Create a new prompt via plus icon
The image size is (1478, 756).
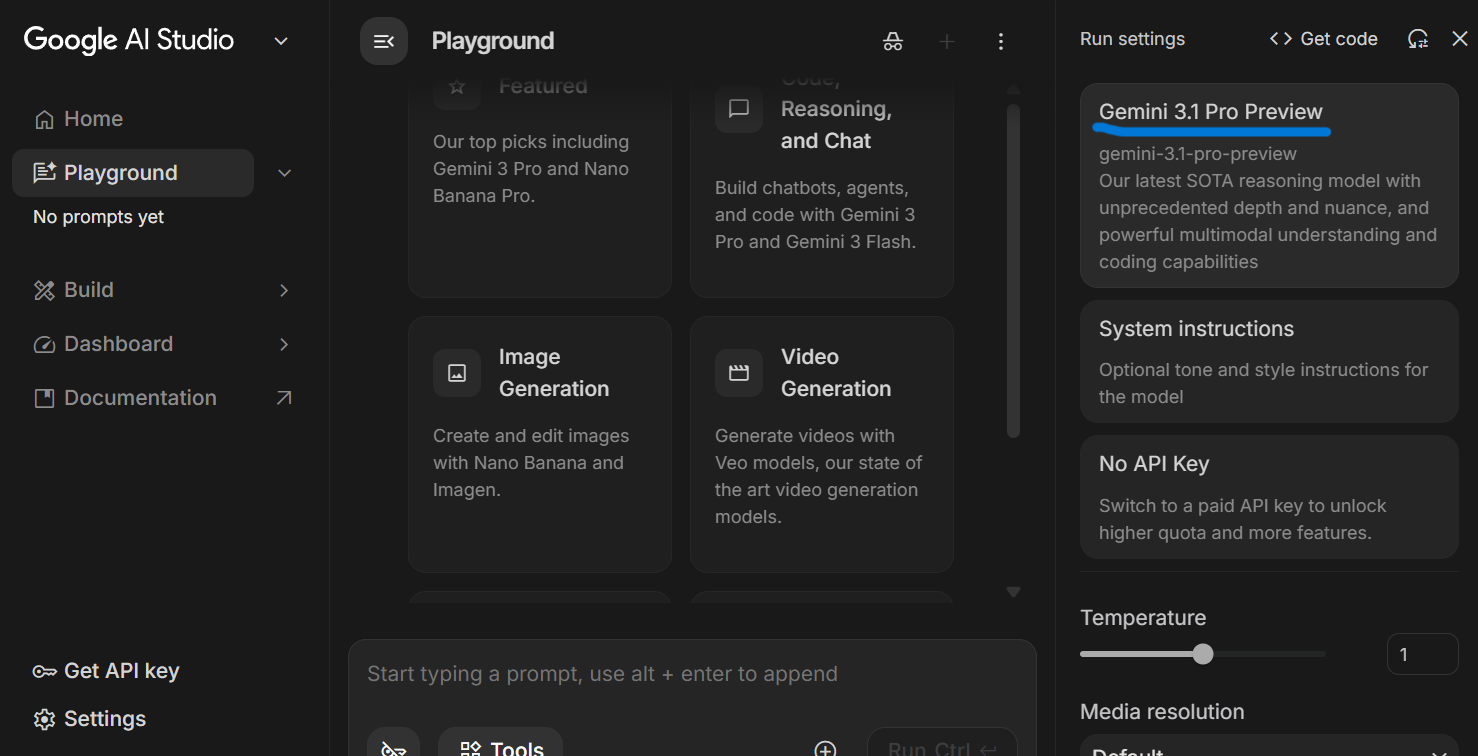pyautogui.click(x=946, y=41)
